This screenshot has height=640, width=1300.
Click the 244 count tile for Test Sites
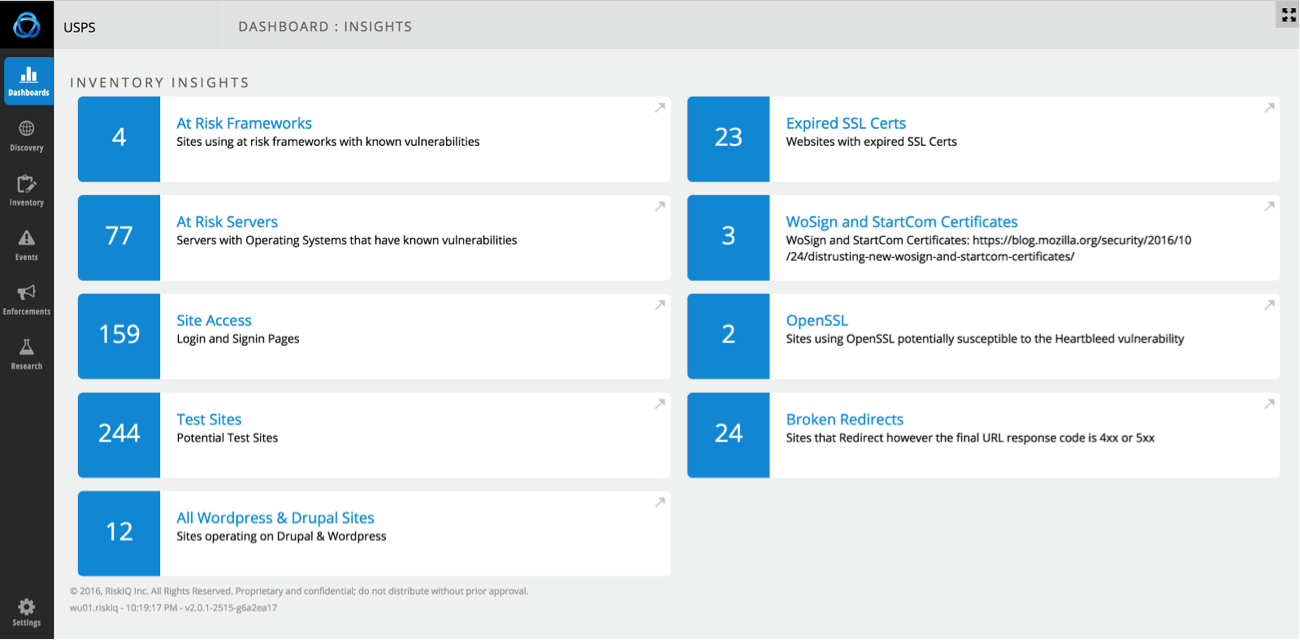coord(119,435)
